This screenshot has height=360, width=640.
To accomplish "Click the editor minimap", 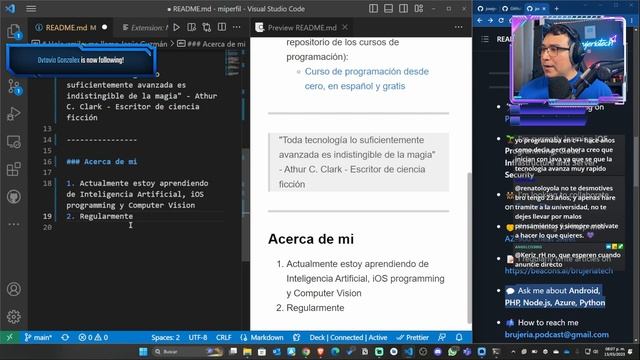I will tap(233, 63).
